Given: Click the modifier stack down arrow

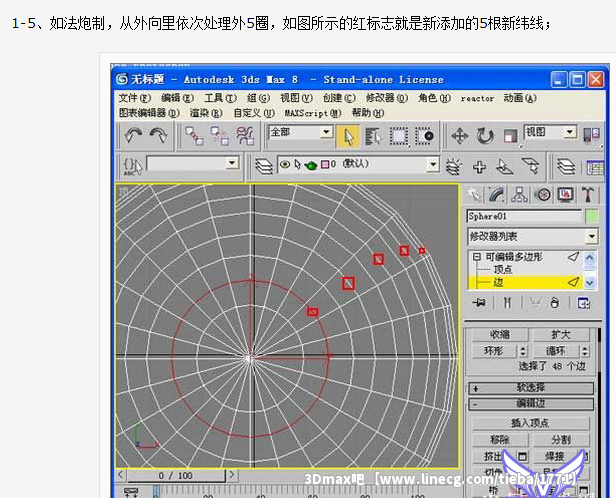Looking at the screenshot, I should pyautogui.click(x=590, y=282).
